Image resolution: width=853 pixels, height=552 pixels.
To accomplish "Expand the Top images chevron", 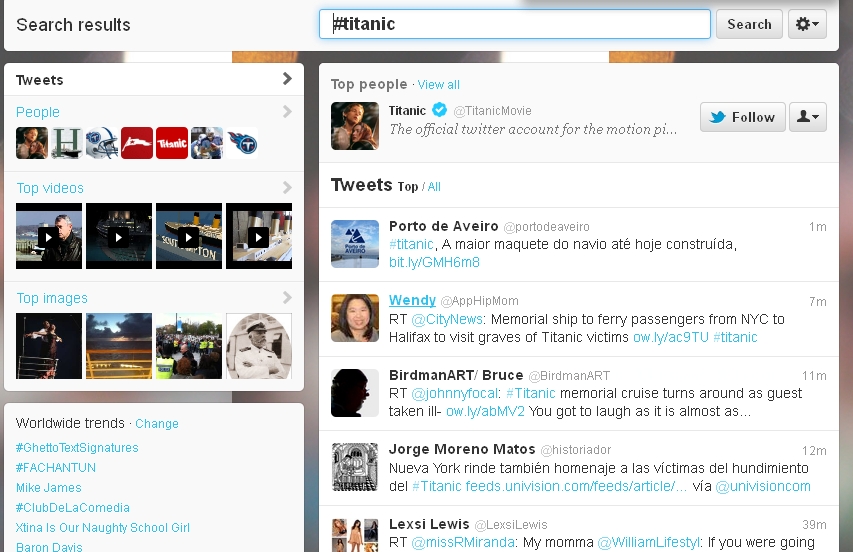I will click(x=287, y=297).
